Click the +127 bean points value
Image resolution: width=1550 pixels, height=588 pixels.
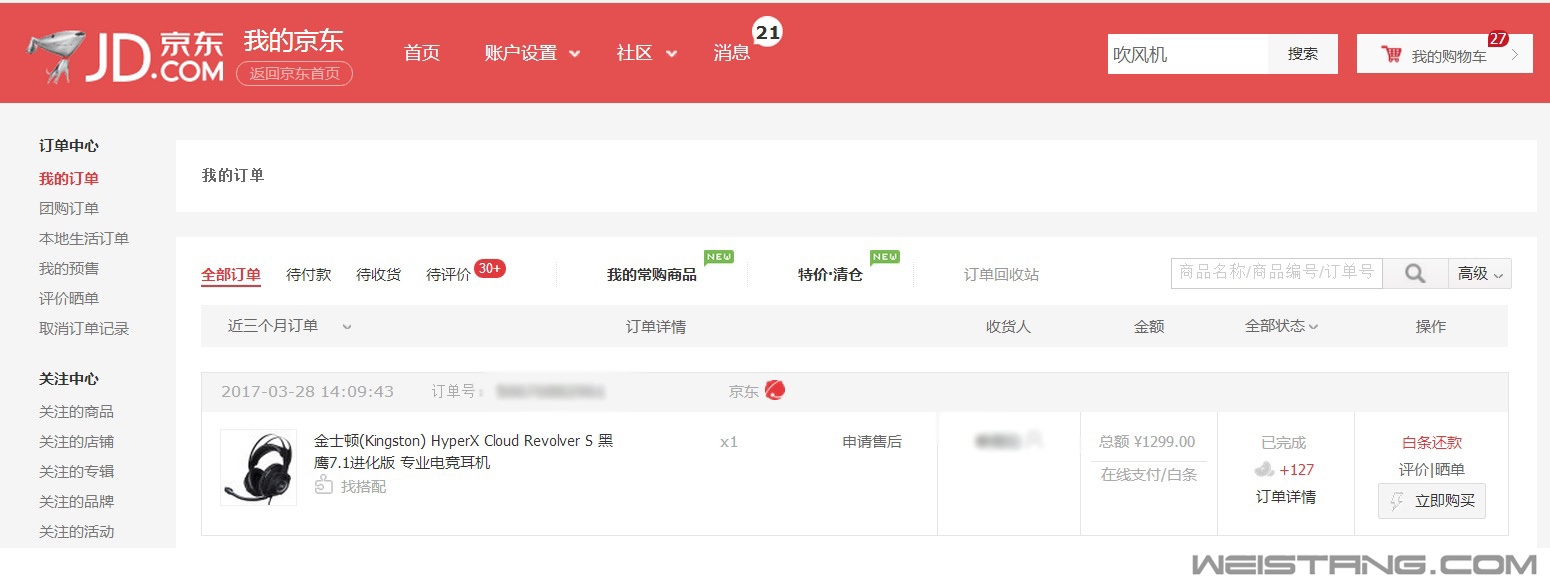[x=1297, y=470]
